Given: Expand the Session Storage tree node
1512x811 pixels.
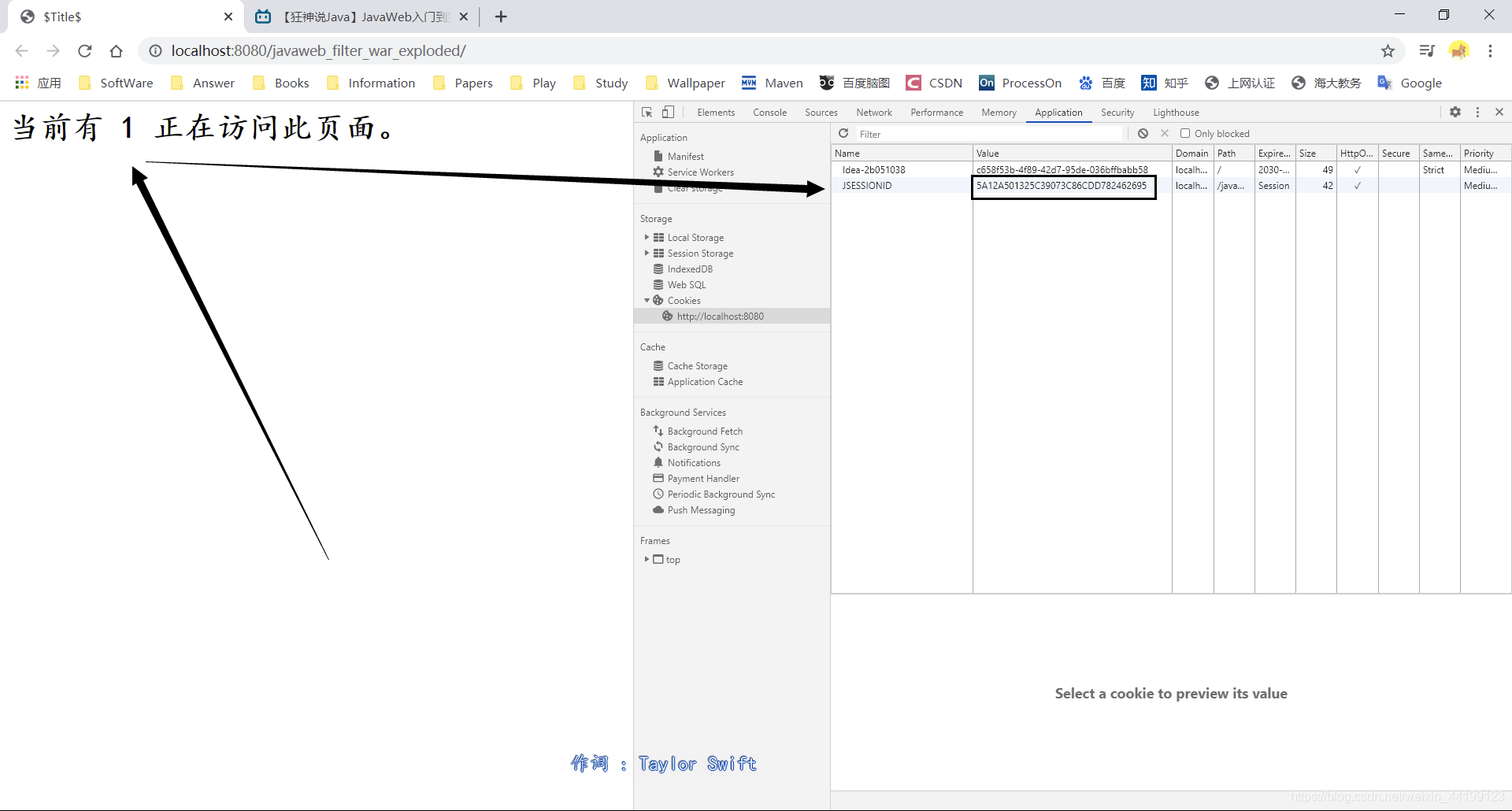Looking at the screenshot, I should (x=647, y=254).
